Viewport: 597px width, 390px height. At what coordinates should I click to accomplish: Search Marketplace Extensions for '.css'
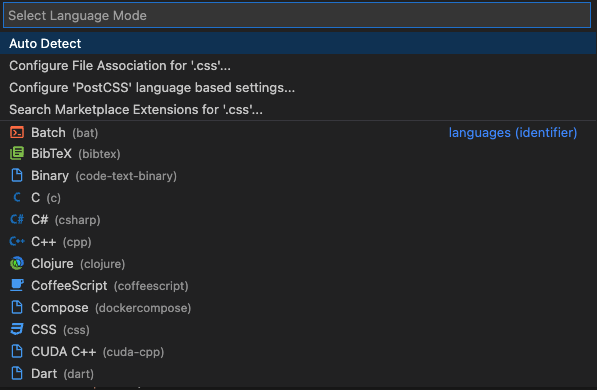(x=298, y=110)
